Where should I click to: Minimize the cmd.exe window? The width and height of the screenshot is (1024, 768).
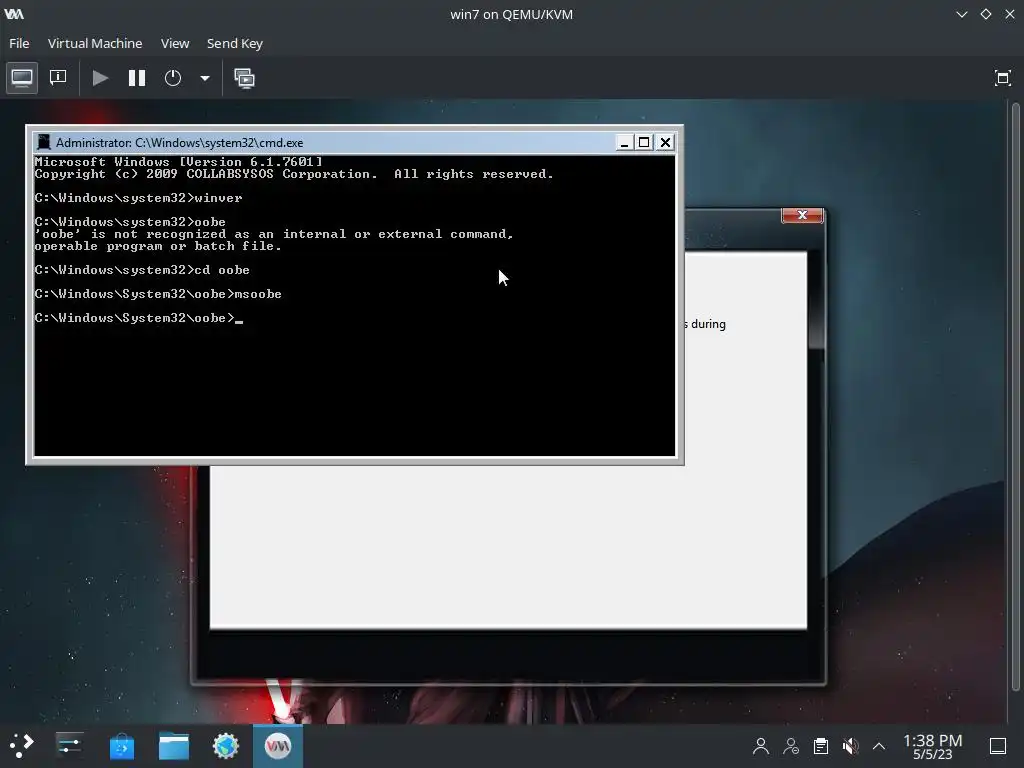(624, 142)
